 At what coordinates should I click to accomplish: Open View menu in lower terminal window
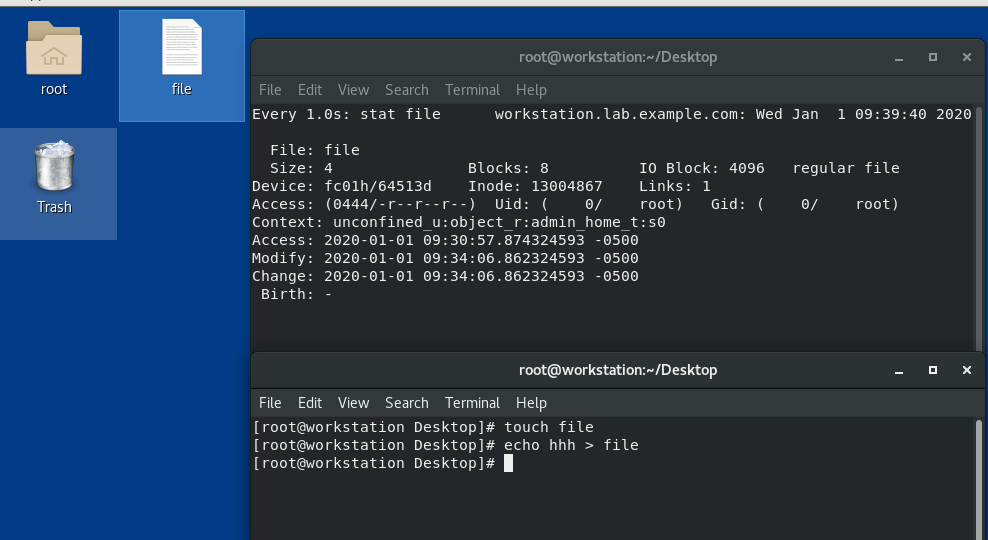353,403
